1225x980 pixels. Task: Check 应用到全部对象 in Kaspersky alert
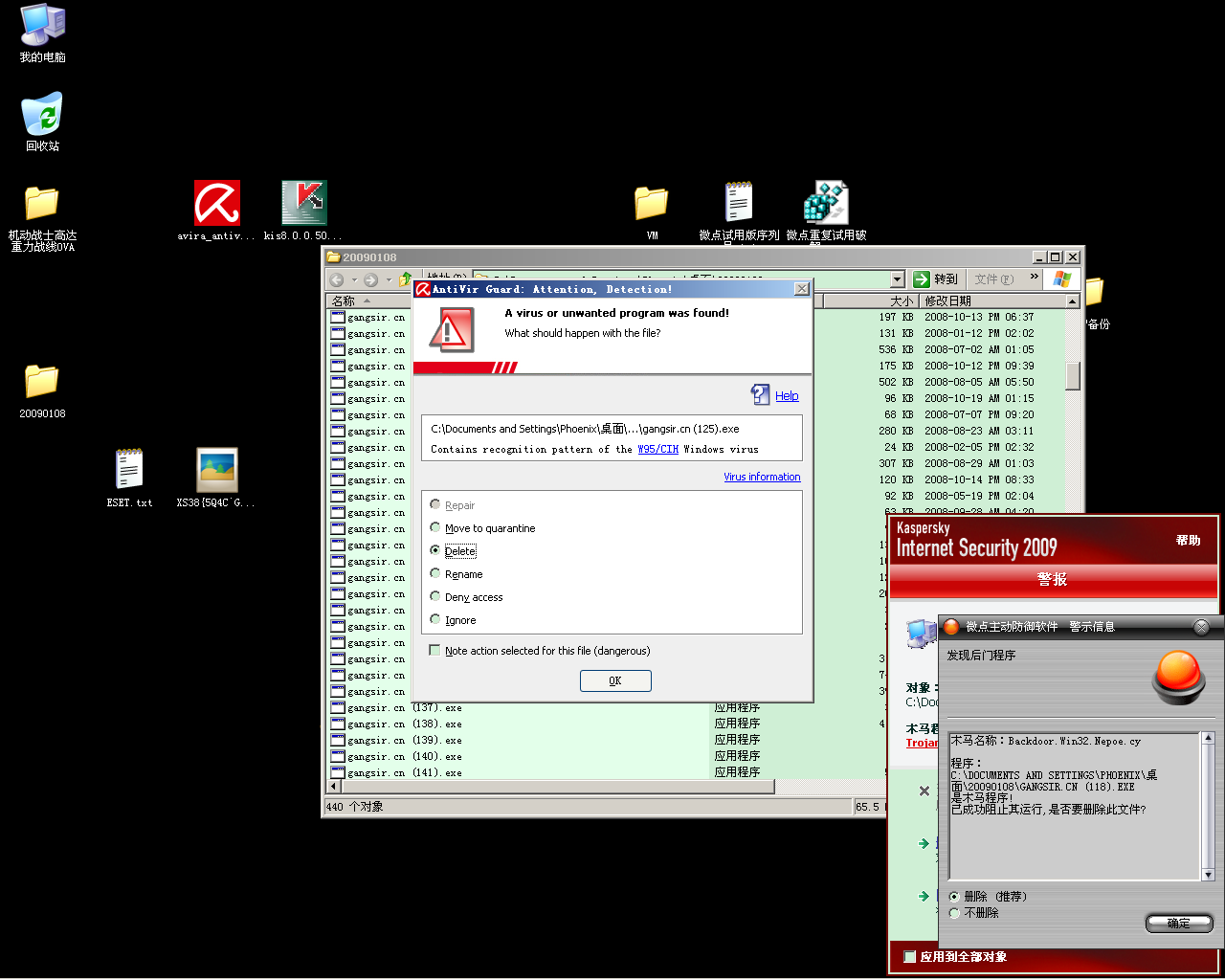[x=910, y=956]
